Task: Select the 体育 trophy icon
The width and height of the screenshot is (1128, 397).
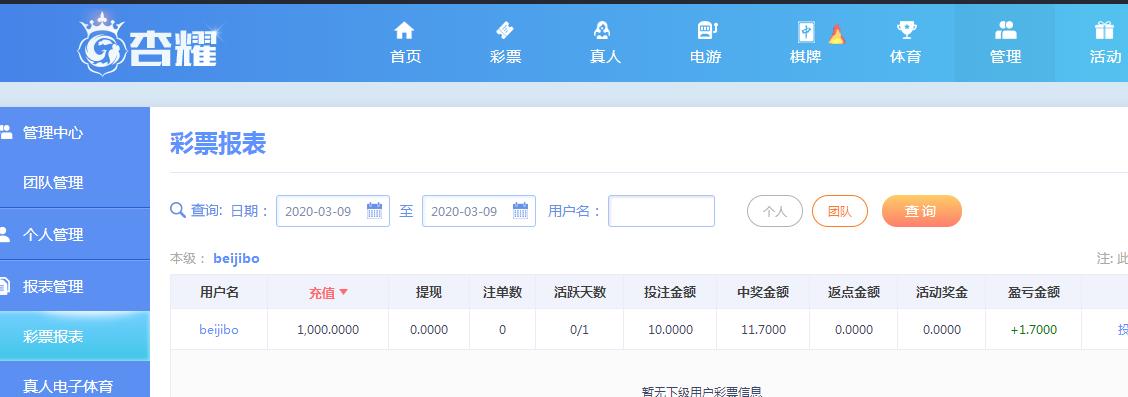Action: (x=906, y=30)
